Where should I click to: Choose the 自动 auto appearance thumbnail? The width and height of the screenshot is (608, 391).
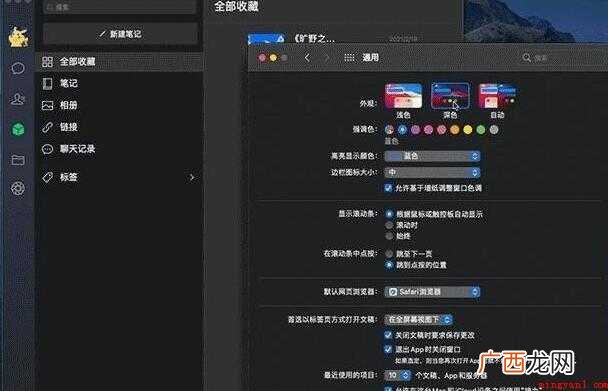pos(497,96)
